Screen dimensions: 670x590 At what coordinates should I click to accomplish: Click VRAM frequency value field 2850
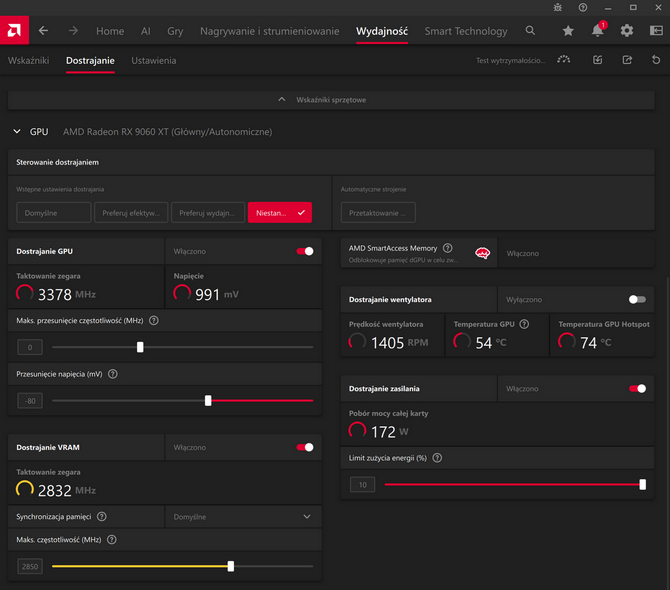coord(30,566)
